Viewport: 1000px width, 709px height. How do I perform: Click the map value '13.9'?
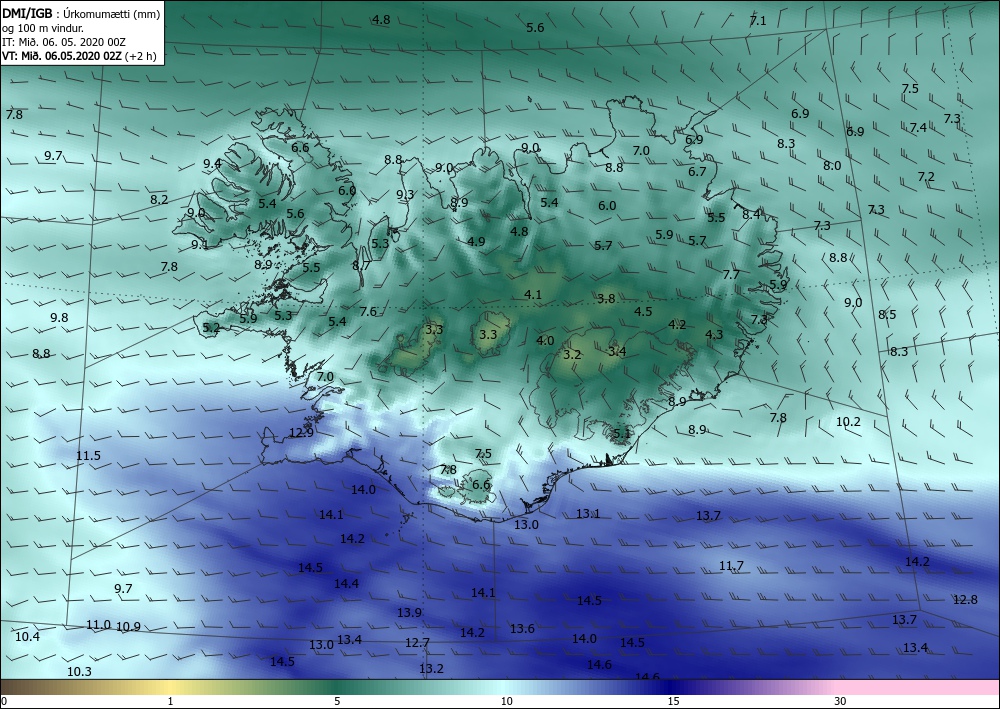coord(409,612)
